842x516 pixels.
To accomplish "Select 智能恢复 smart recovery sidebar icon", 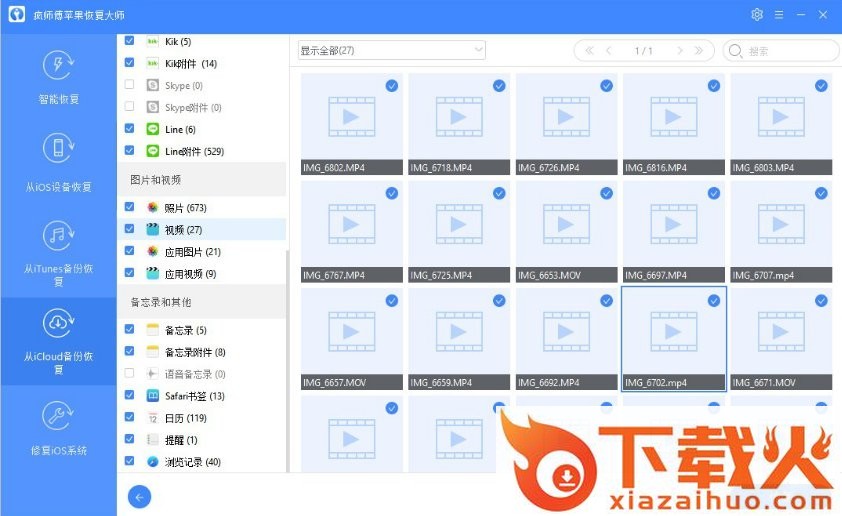I will pyautogui.click(x=58, y=66).
